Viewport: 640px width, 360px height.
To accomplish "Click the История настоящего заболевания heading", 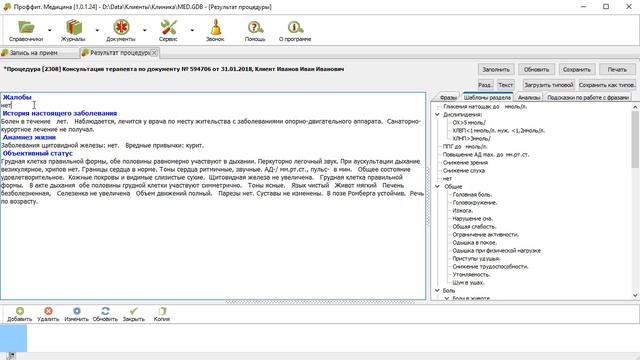I will (60, 113).
